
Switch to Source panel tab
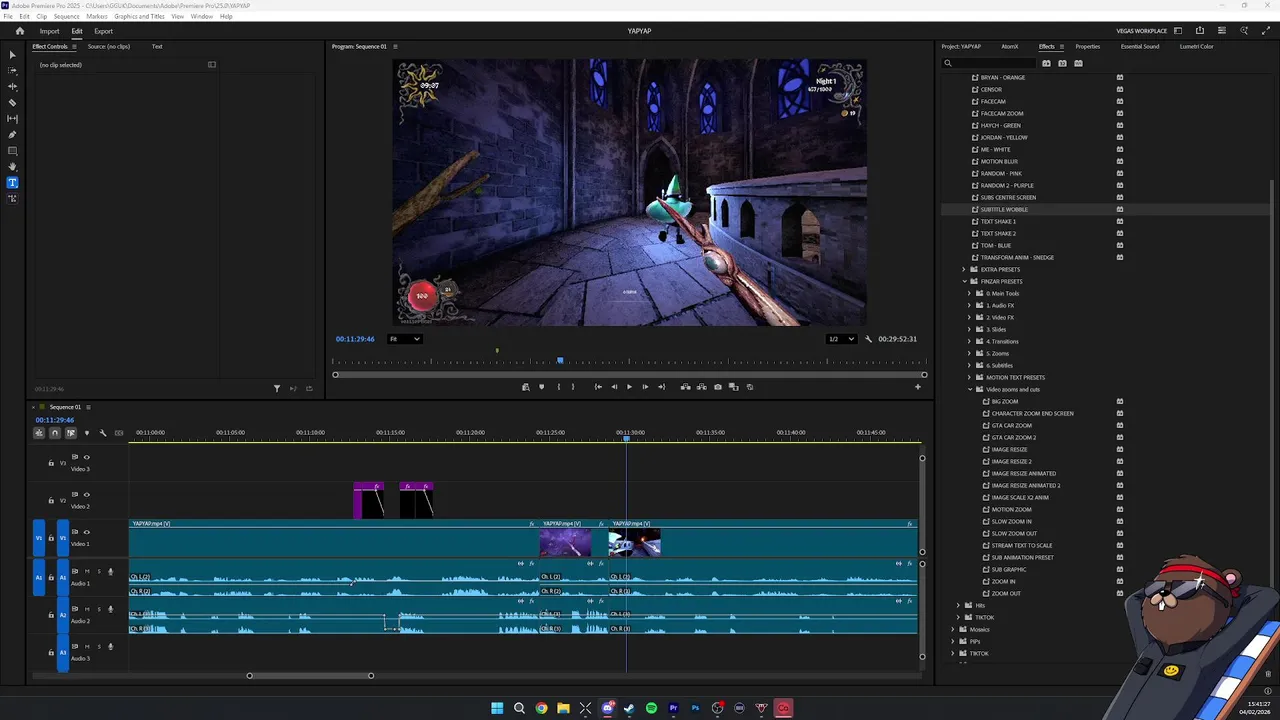(109, 46)
